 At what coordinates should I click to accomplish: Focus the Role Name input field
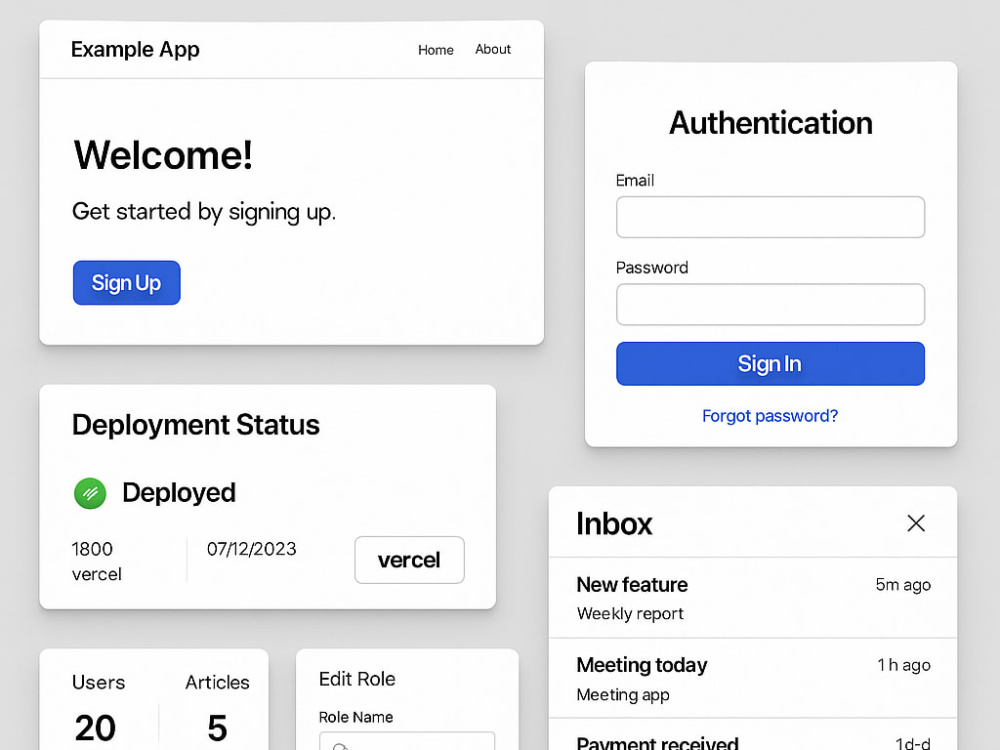coord(407,741)
